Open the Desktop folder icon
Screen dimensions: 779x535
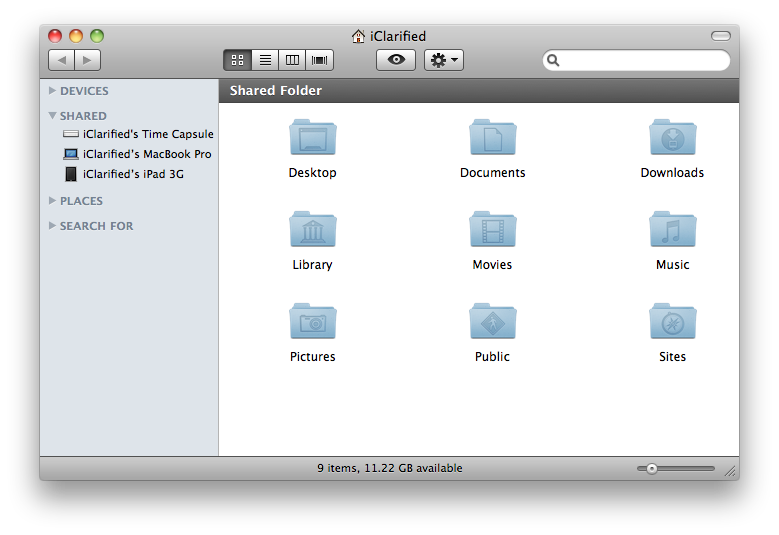click(x=312, y=138)
